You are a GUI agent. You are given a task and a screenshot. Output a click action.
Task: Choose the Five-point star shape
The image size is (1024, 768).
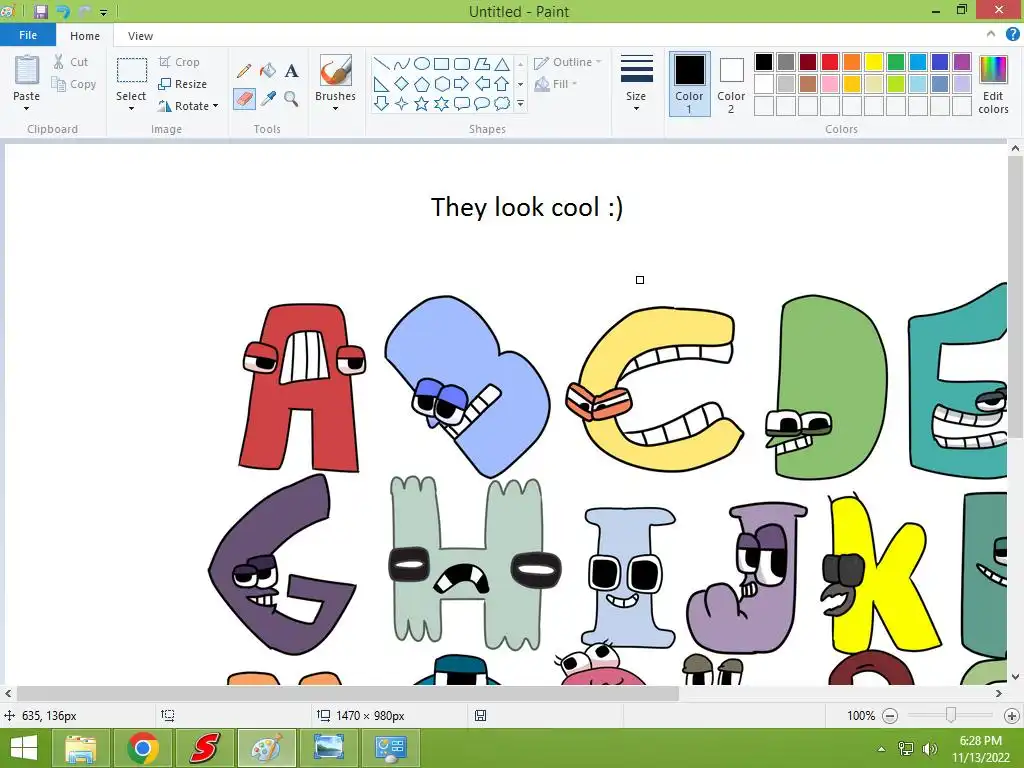point(422,103)
